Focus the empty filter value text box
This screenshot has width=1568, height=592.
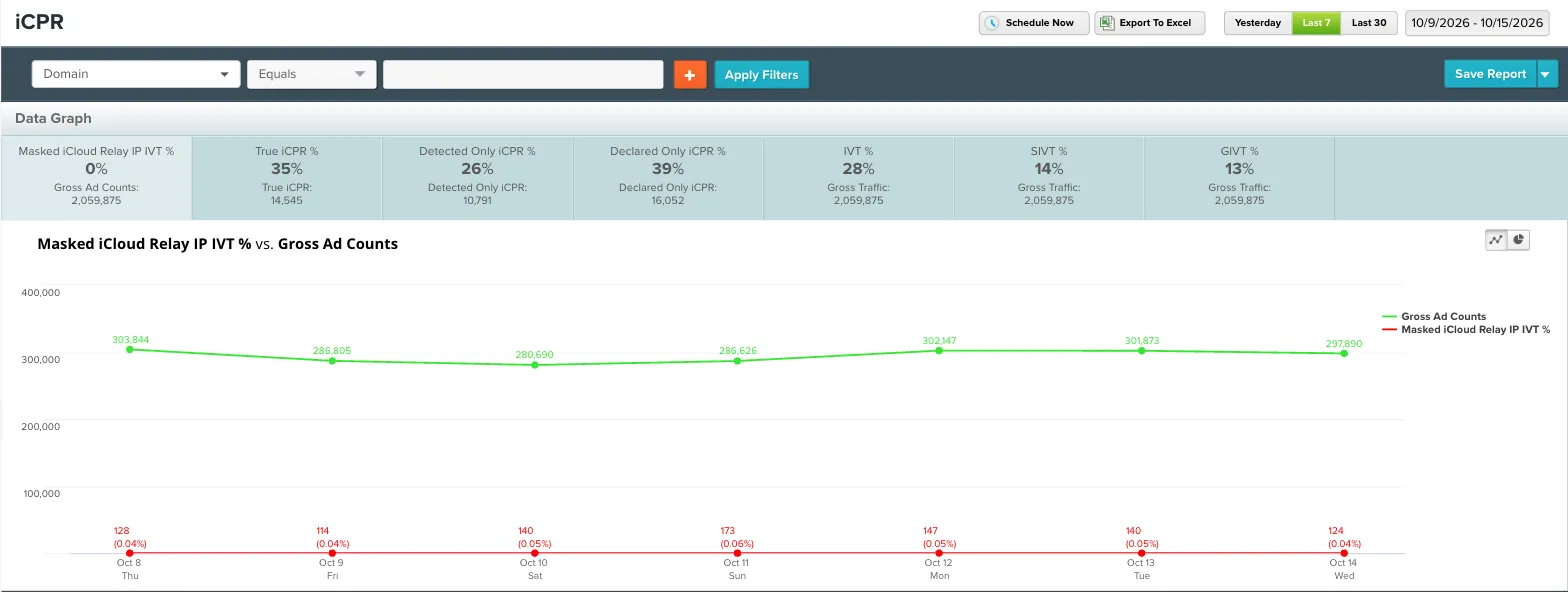pyautogui.click(x=523, y=74)
